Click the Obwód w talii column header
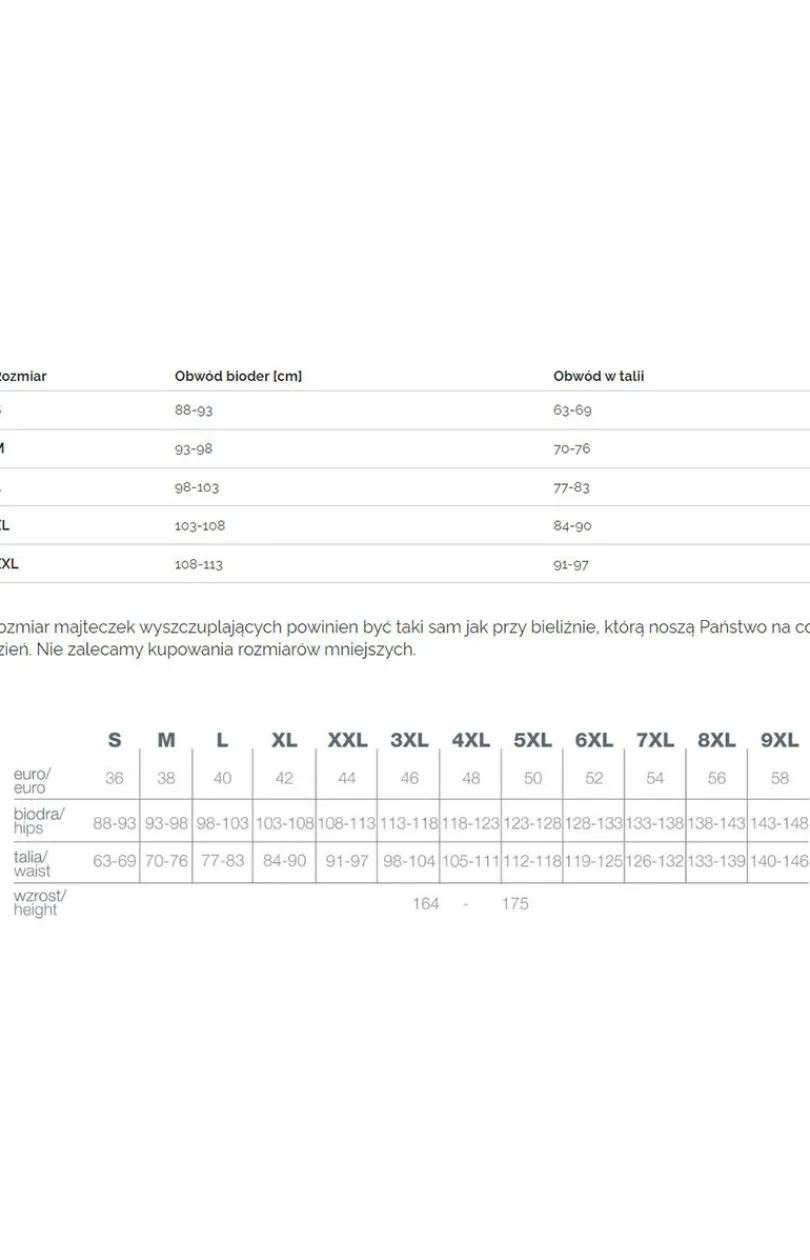Image resolution: width=810 pixels, height=1260 pixels. (x=599, y=376)
